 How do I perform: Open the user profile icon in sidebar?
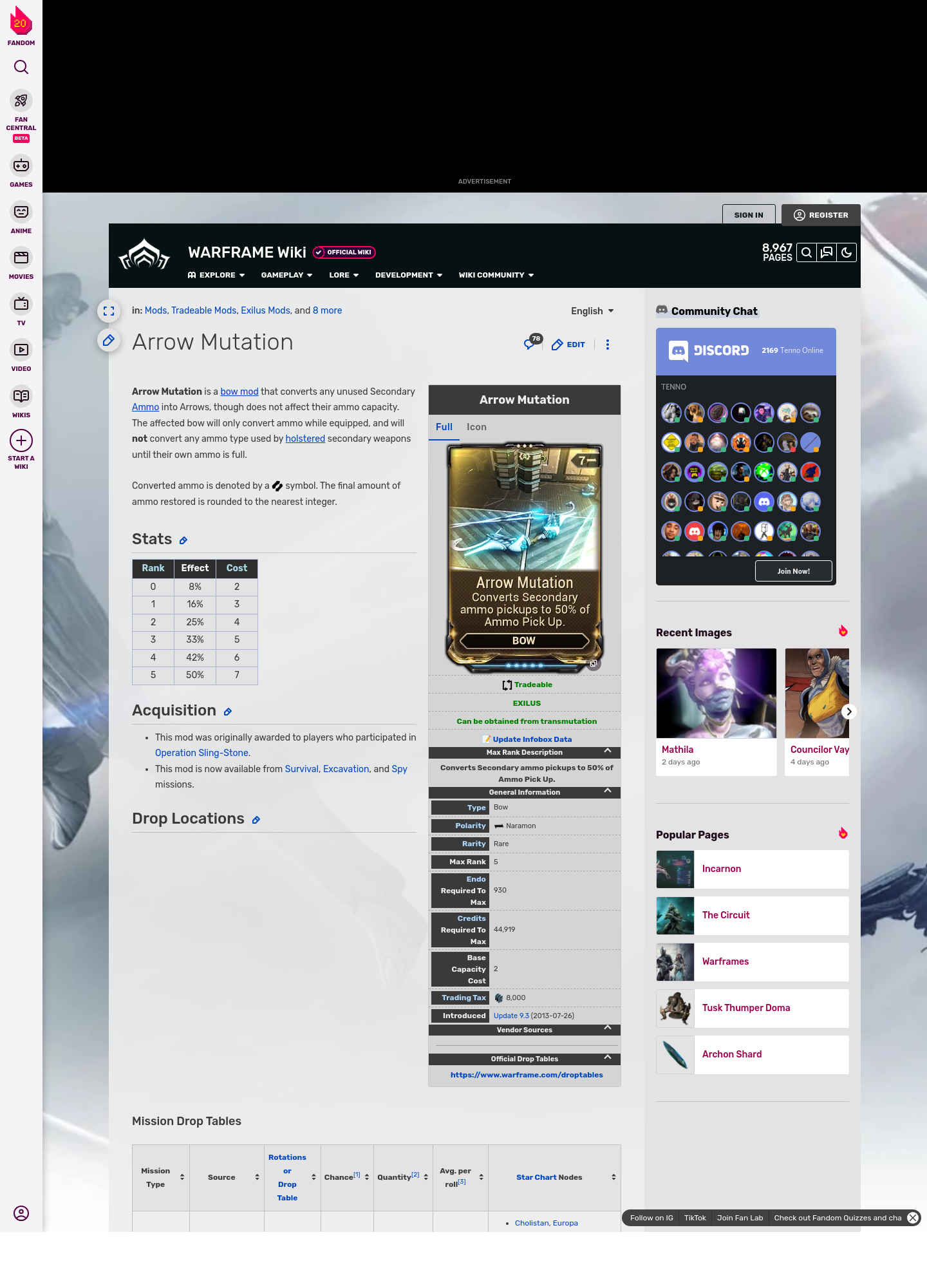pos(21,1213)
